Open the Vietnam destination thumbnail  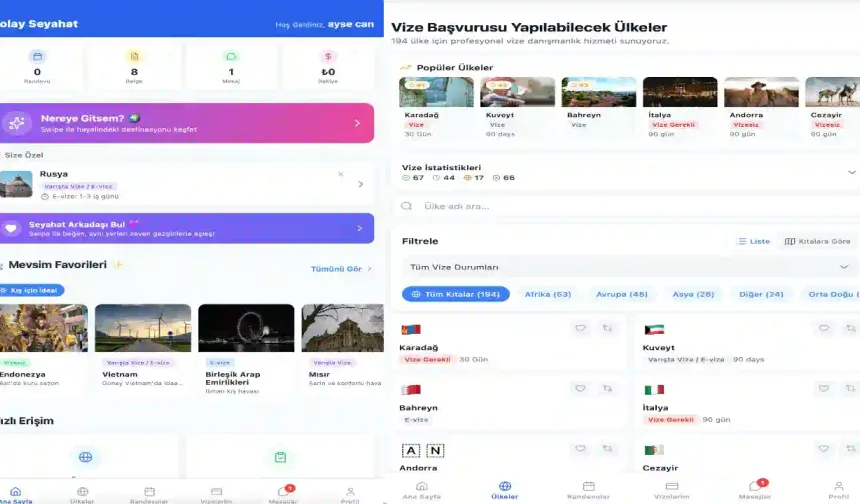click(142, 328)
